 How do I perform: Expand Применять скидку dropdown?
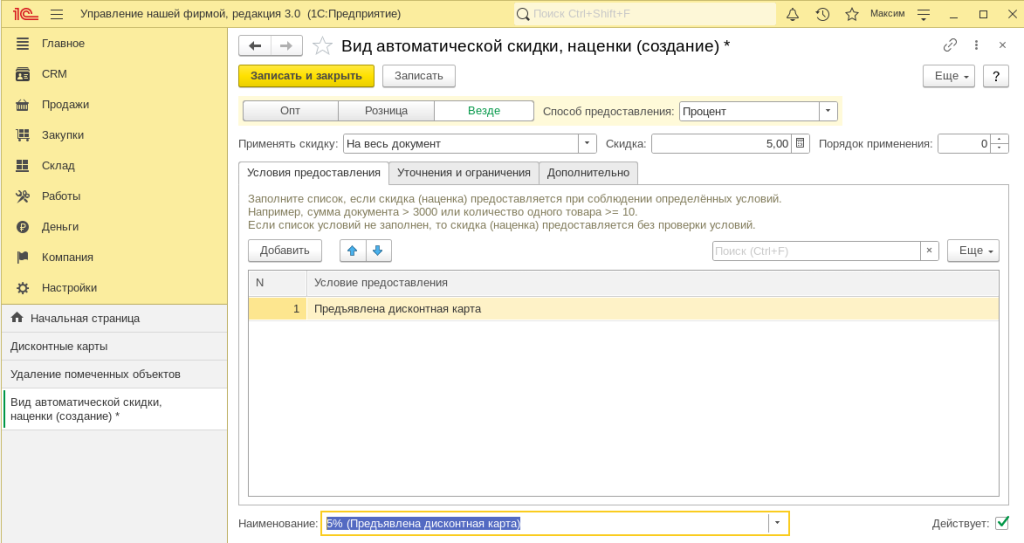pos(587,144)
